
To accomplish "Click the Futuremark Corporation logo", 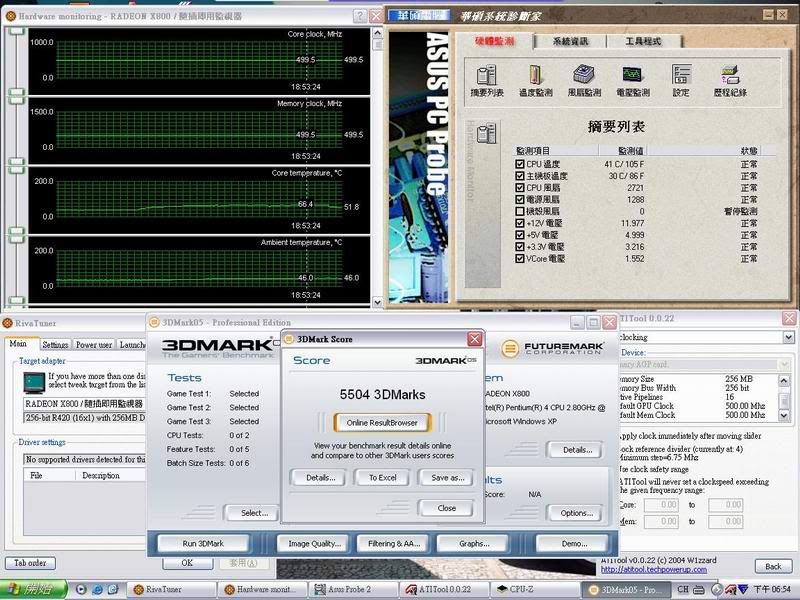I will point(550,348).
